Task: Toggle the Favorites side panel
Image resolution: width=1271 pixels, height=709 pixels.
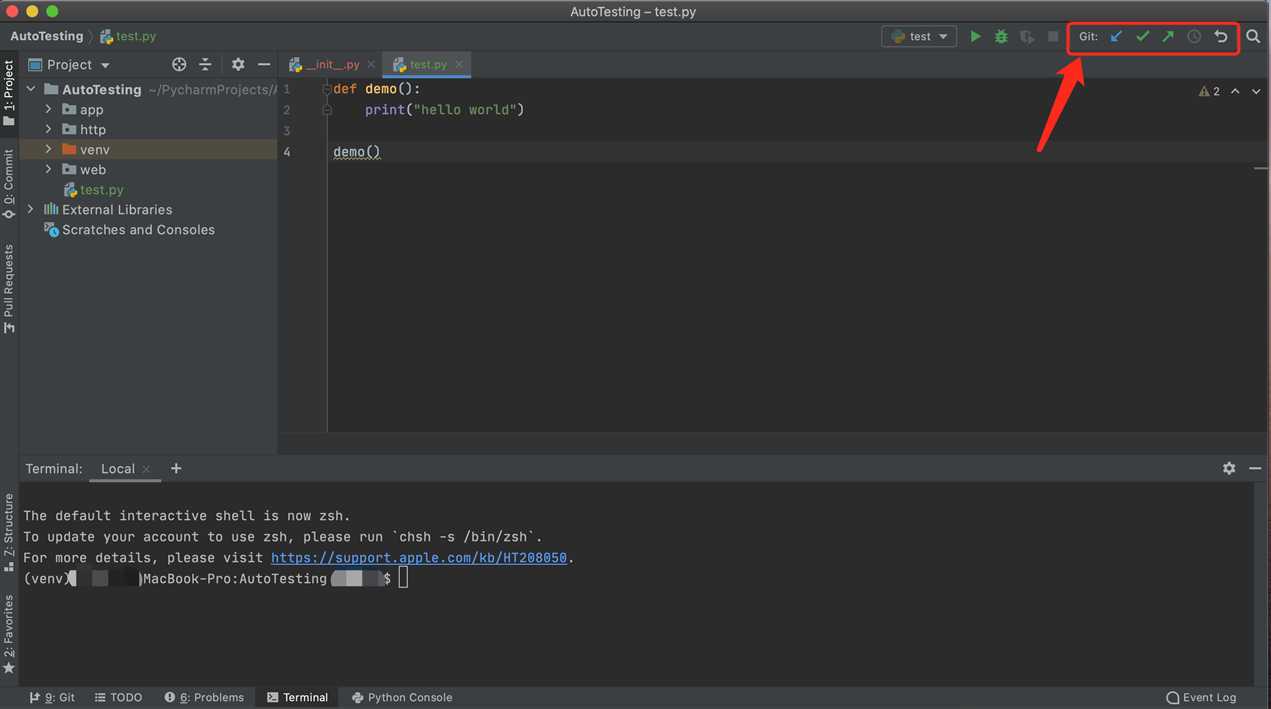Action: [x=9, y=634]
